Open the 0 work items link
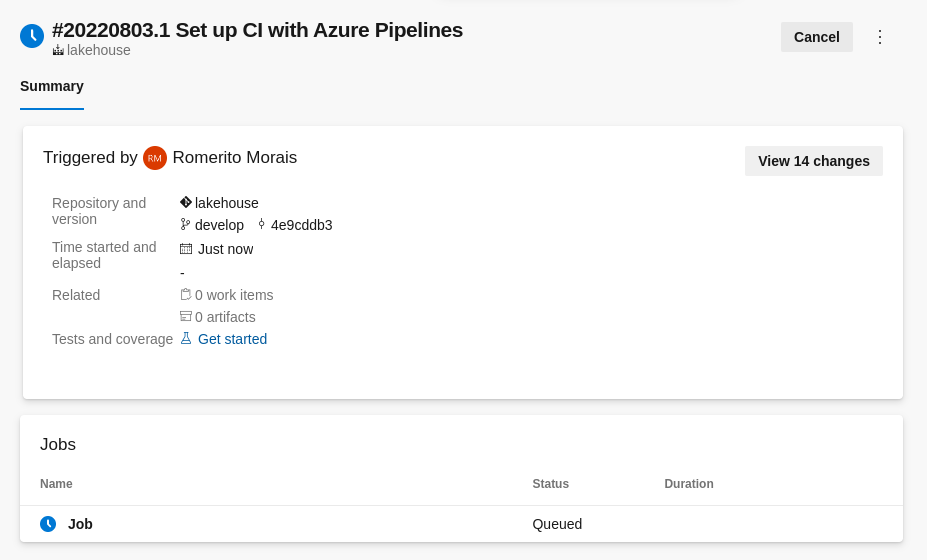 tap(234, 295)
